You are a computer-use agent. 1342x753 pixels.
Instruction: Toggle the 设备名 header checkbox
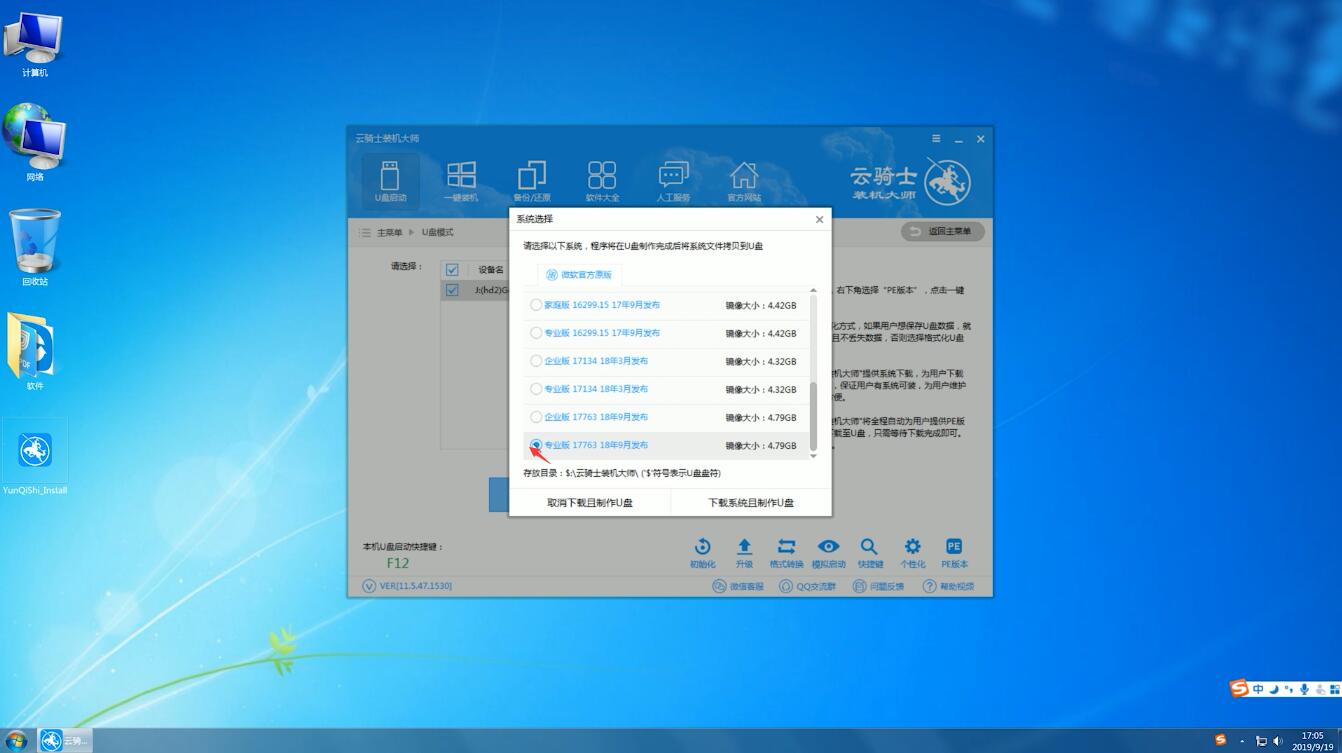[x=452, y=270]
